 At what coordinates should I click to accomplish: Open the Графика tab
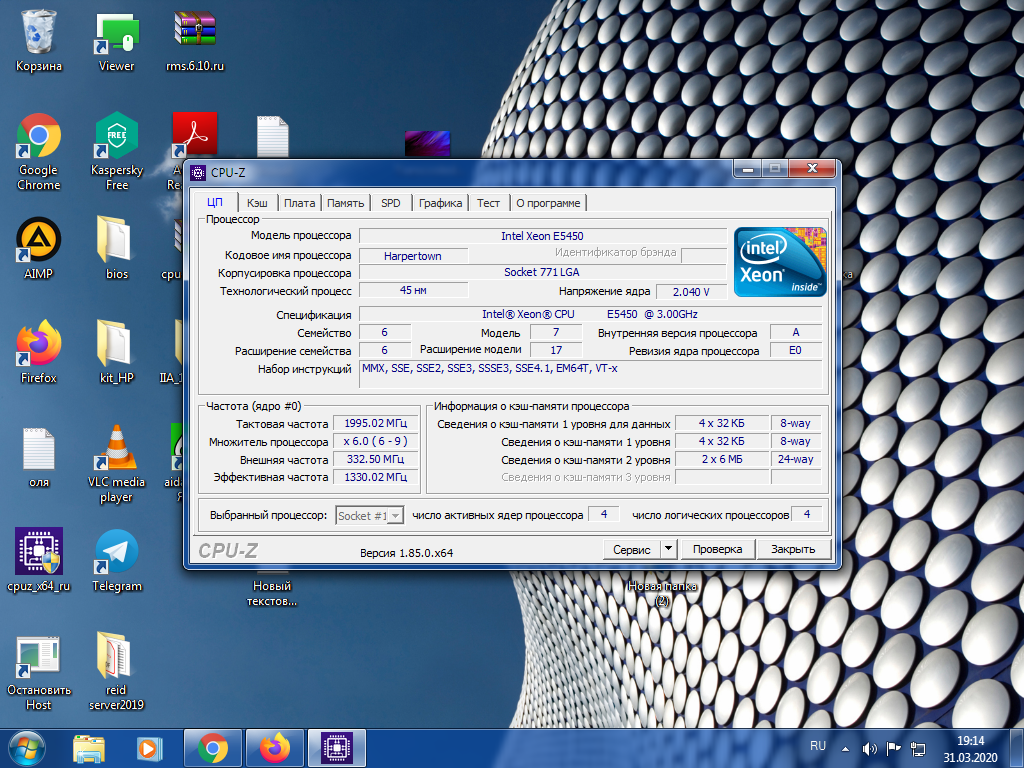pyautogui.click(x=440, y=203)
